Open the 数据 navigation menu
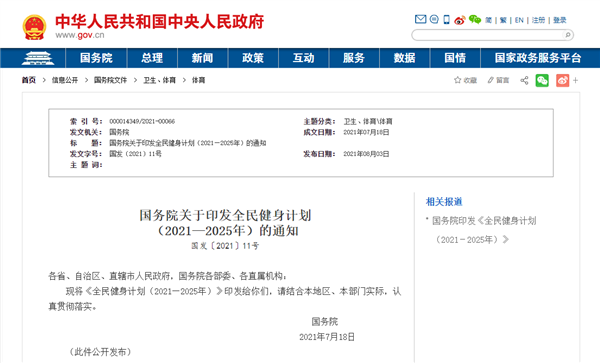600x363 pixels. [404, 58]
